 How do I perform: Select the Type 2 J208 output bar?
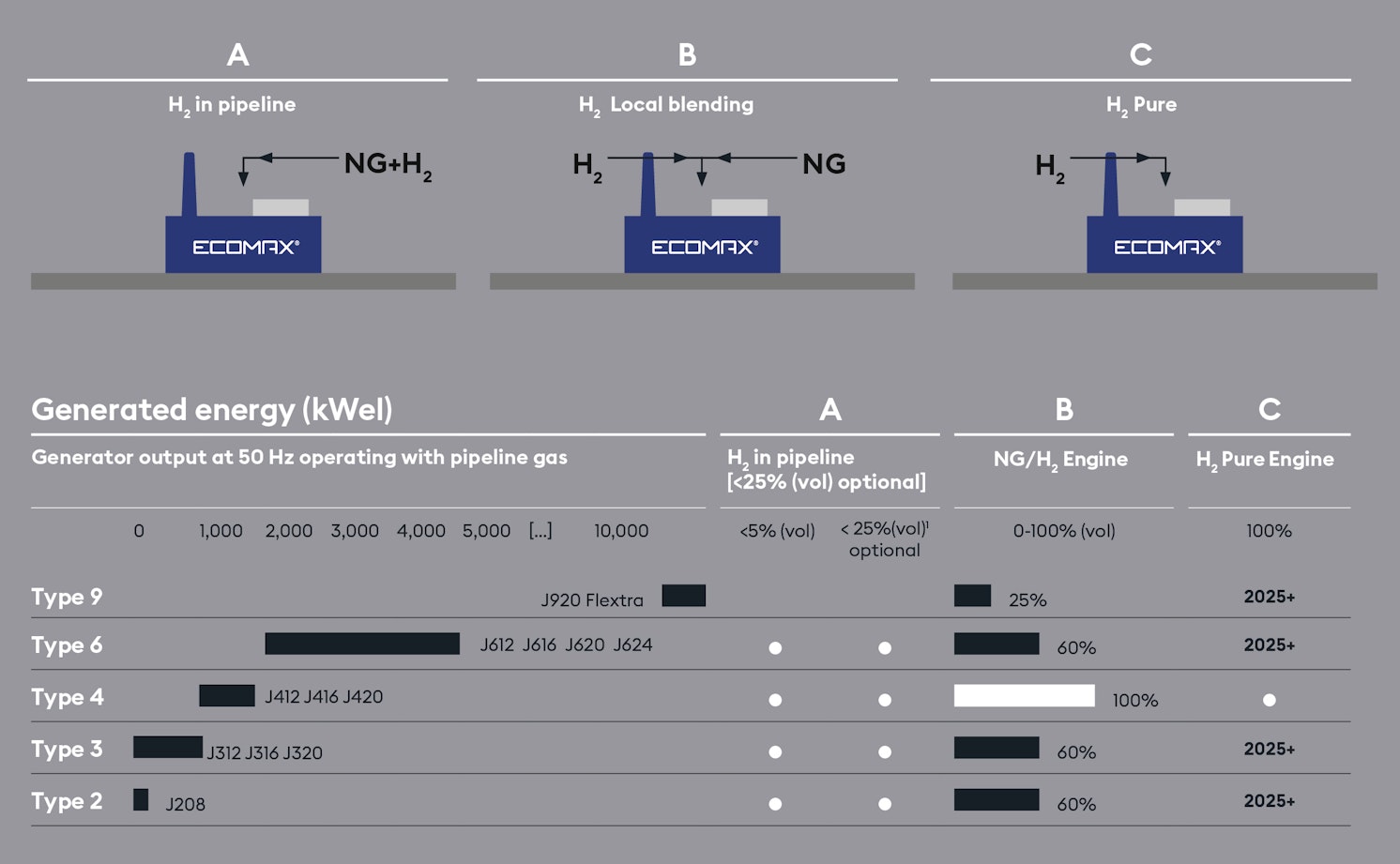point(141,799)
